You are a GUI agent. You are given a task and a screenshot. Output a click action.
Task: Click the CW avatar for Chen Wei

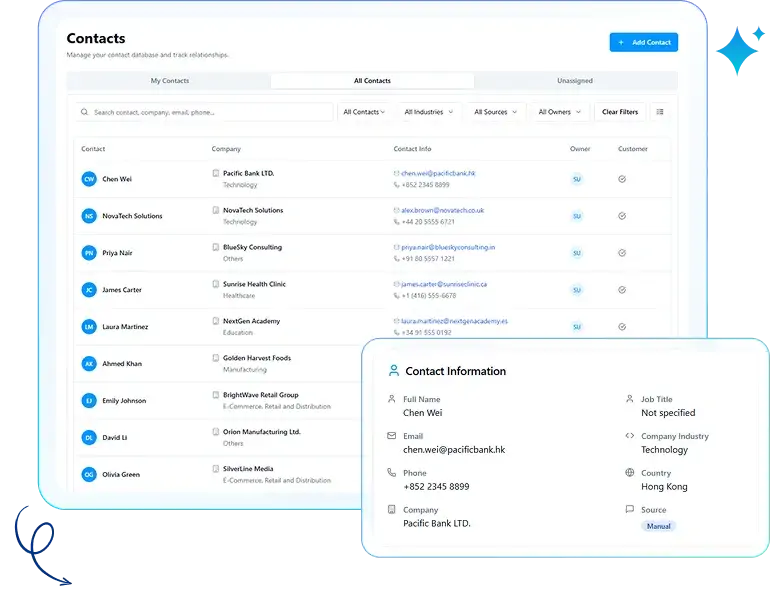coord(89,179)
